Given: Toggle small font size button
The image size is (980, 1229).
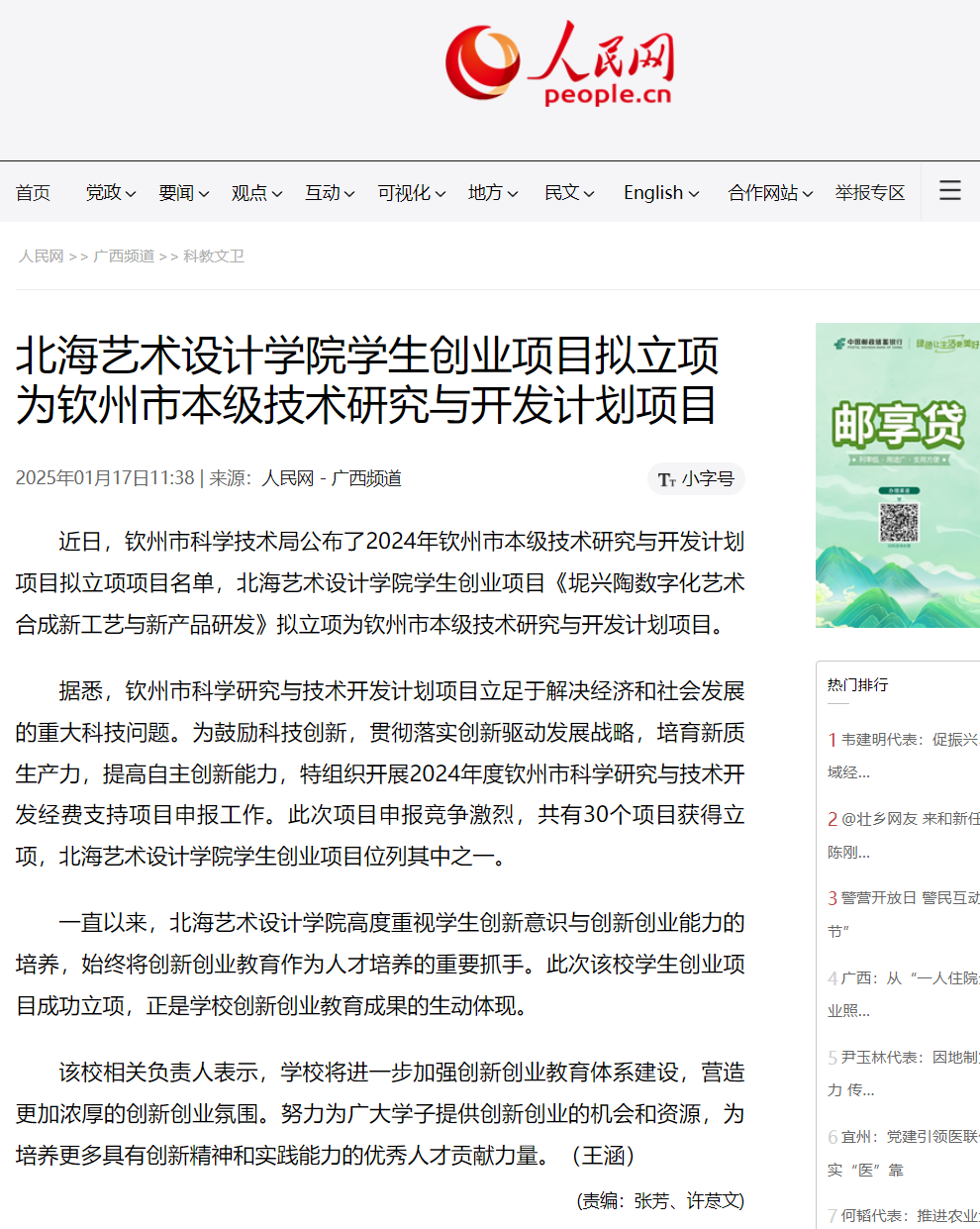Looking at the screenshot, I should point(696,479).
